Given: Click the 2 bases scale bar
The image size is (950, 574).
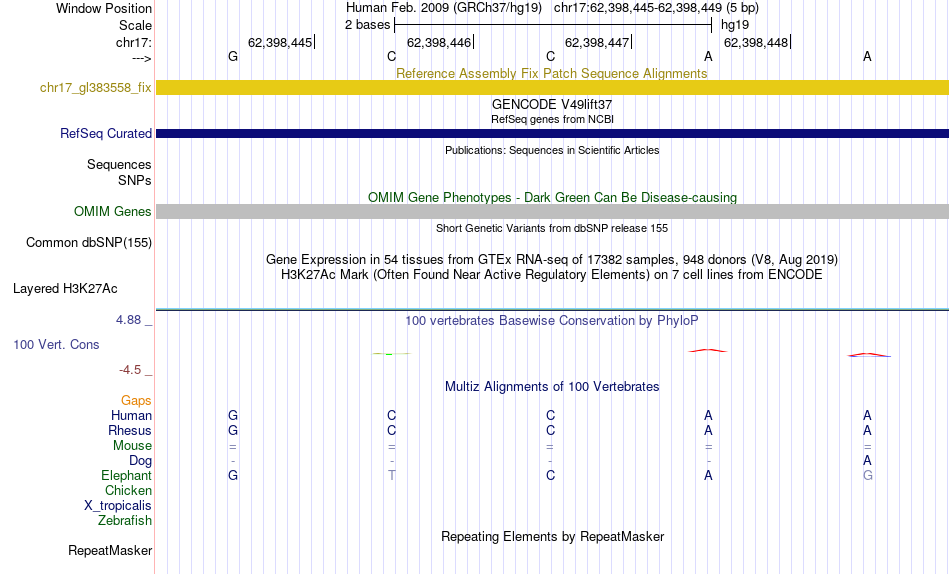Looking at the screenshot, I should pos(553,25).
